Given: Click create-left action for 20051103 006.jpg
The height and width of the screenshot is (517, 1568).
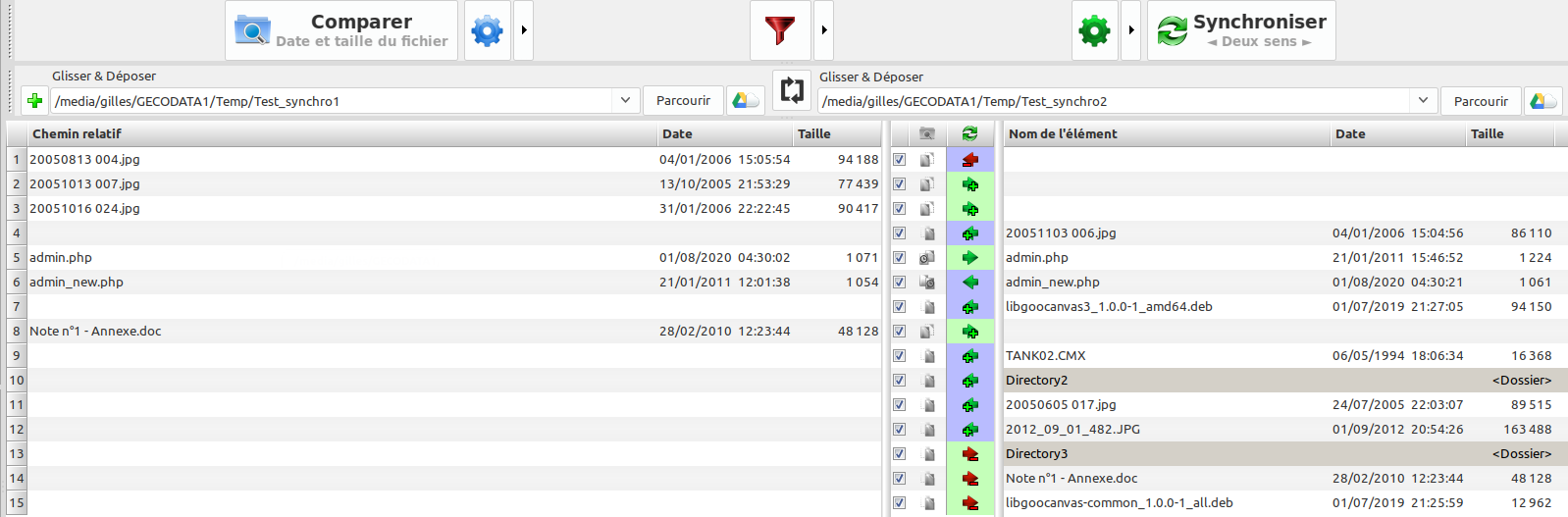Looking at the screenshot, I should (x=970, y=233).
